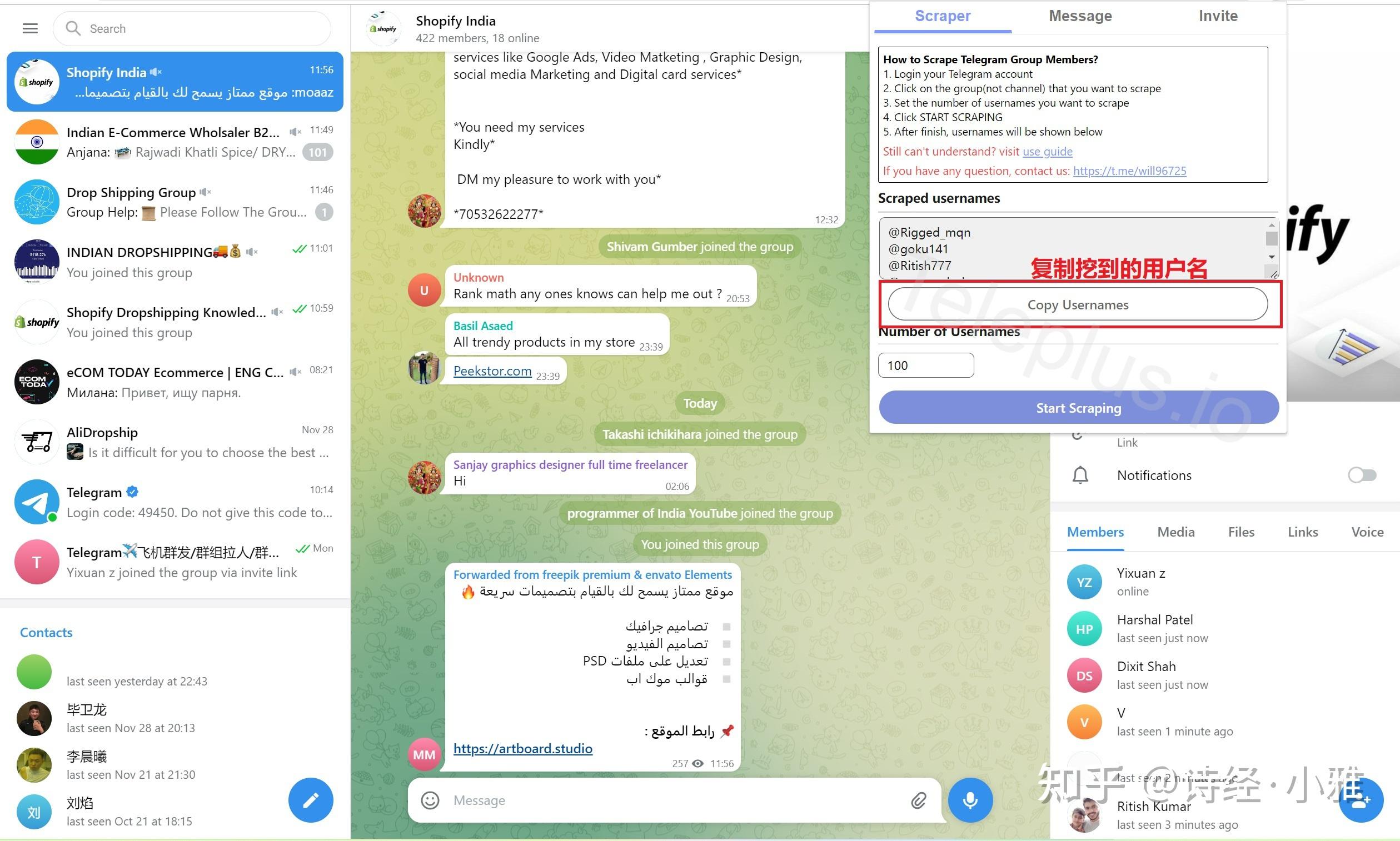Click contact link t.me/will96725
1400x841 pixels.
point(1130,170)
